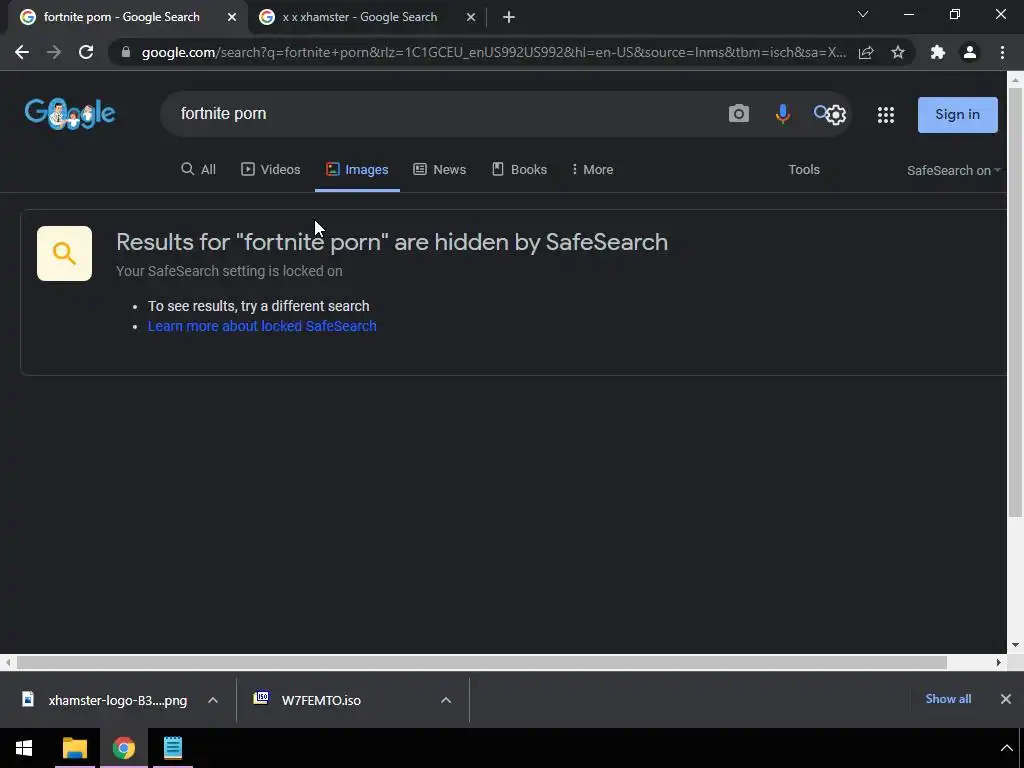Open the search Tools options
The width and height of the screenshot is (1024, 768).
(x=803, y=169)
